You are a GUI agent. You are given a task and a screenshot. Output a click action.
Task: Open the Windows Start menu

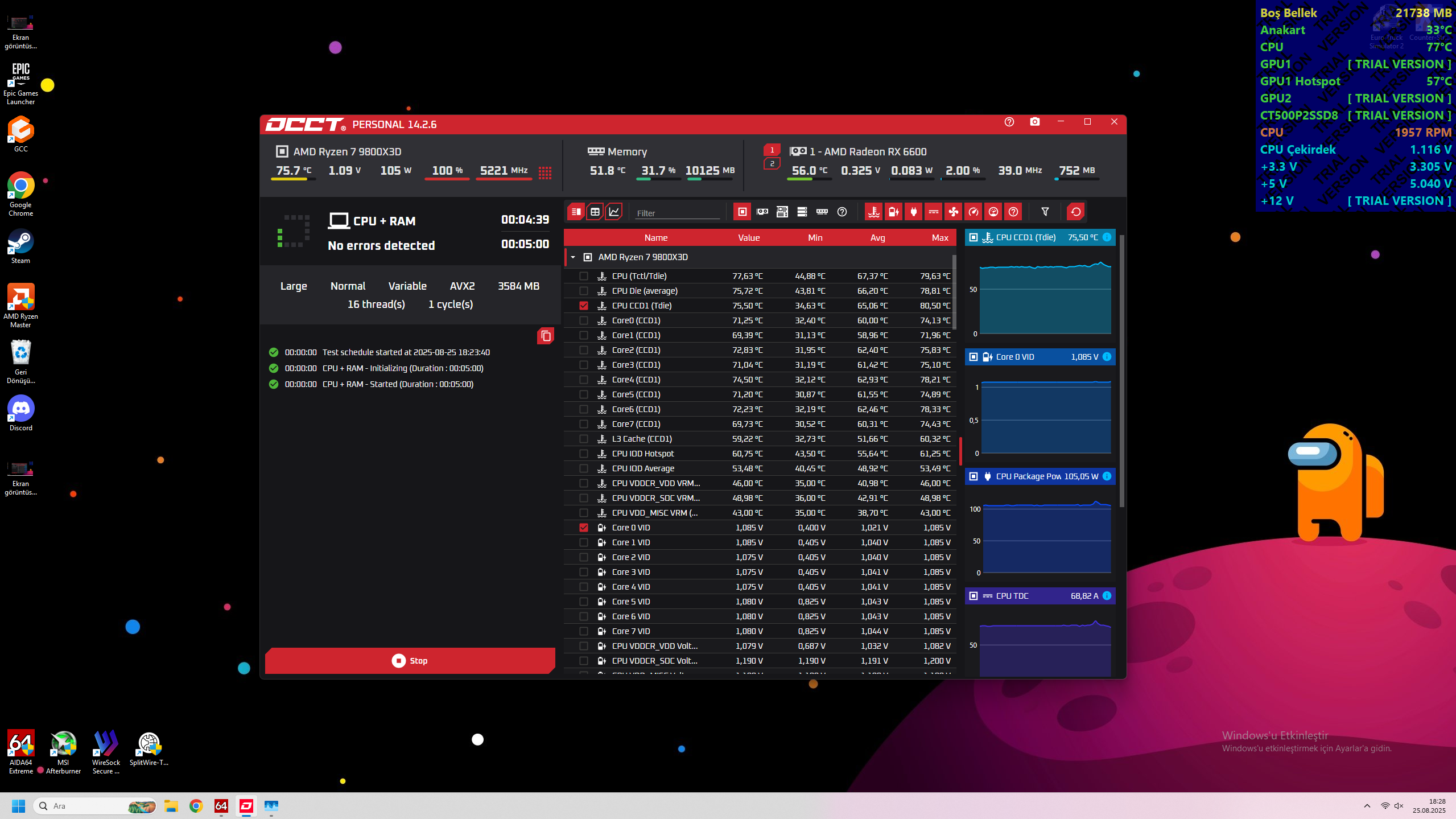(x=18, y=806)
